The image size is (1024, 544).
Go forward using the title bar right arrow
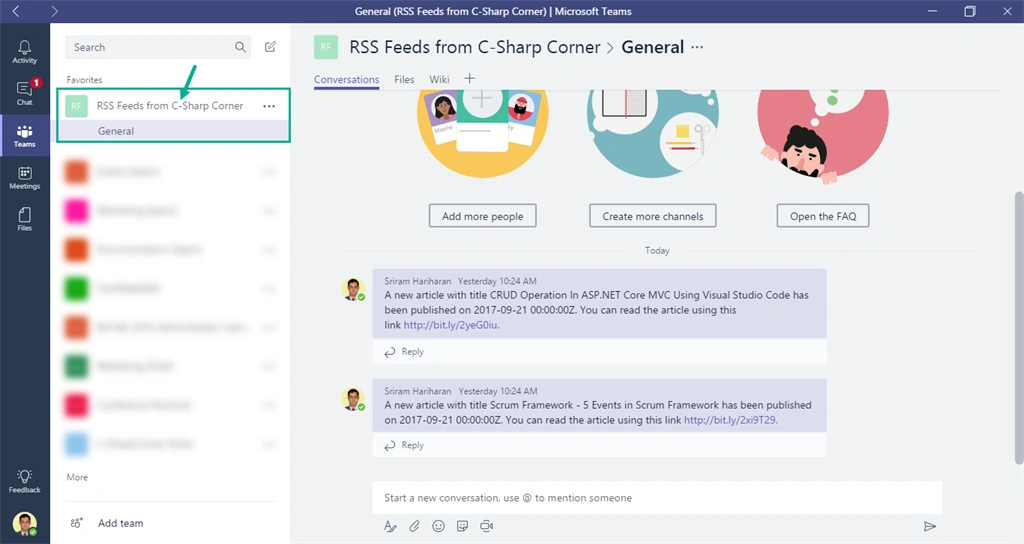point(54,11)
